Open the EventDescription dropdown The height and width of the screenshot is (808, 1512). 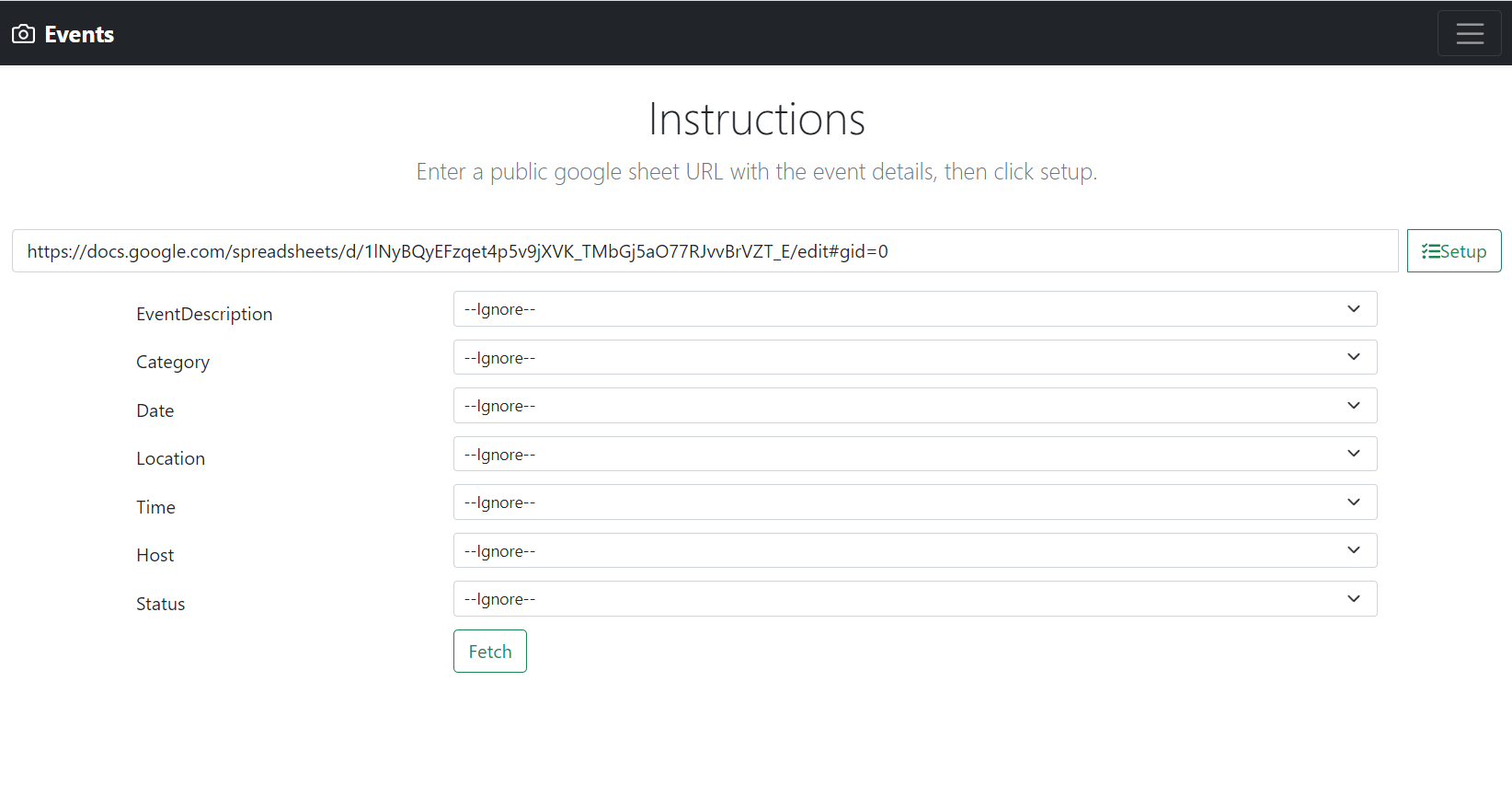914,309
